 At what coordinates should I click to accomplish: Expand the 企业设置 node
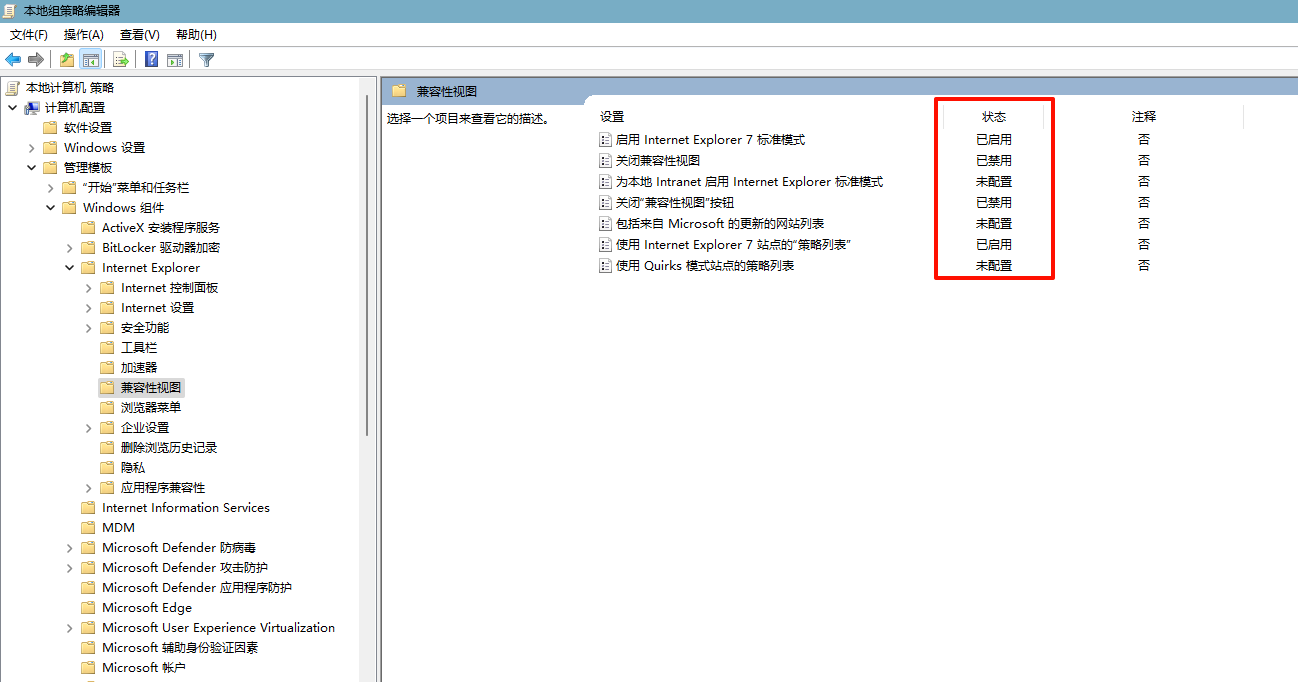point(88,427)
